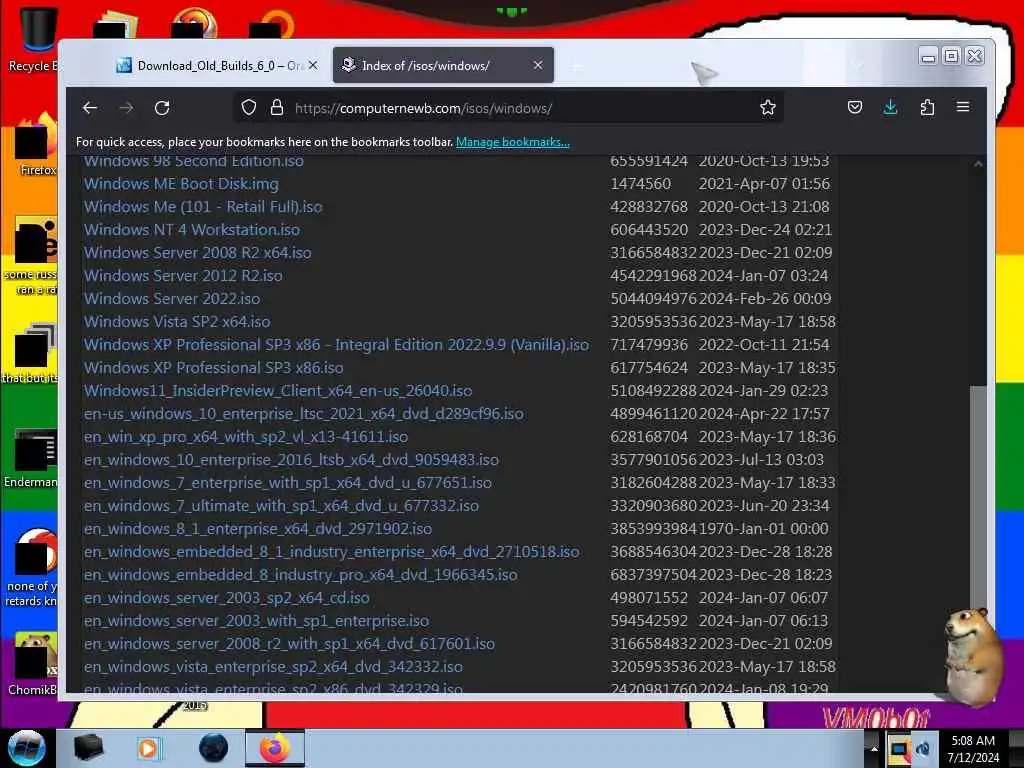Focus the URL address bar
Image resolution: width=1024 pixels, height=768 pixels.
pos(509,108)
